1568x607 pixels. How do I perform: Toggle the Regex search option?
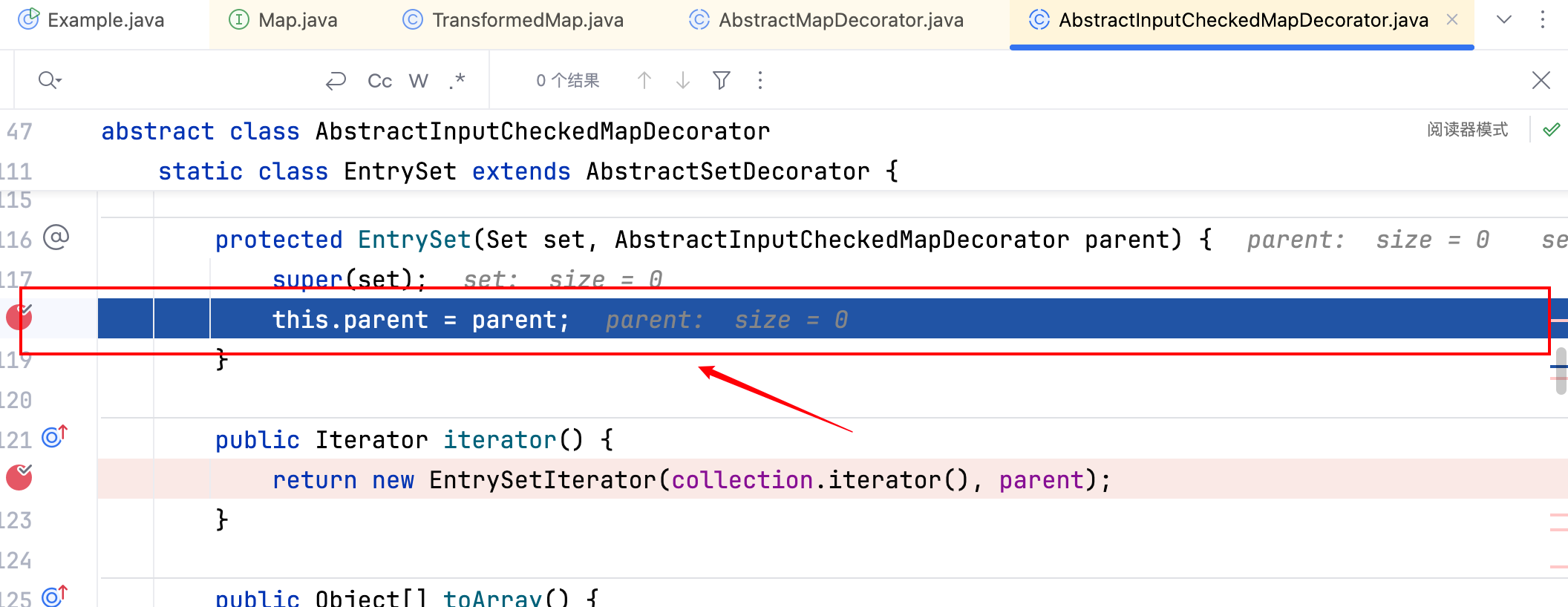457,81
